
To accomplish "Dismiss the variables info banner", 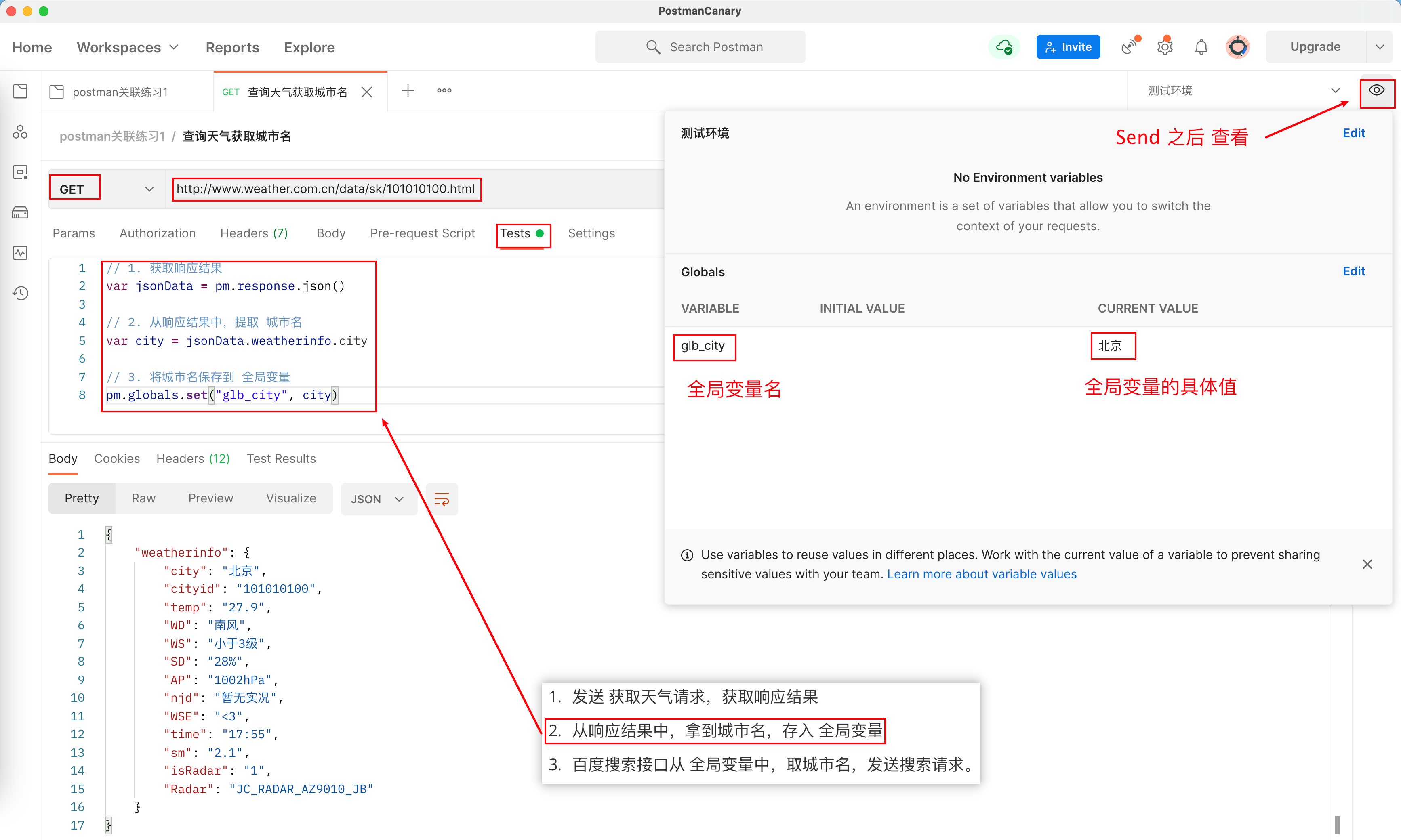I will (1367, 564).
